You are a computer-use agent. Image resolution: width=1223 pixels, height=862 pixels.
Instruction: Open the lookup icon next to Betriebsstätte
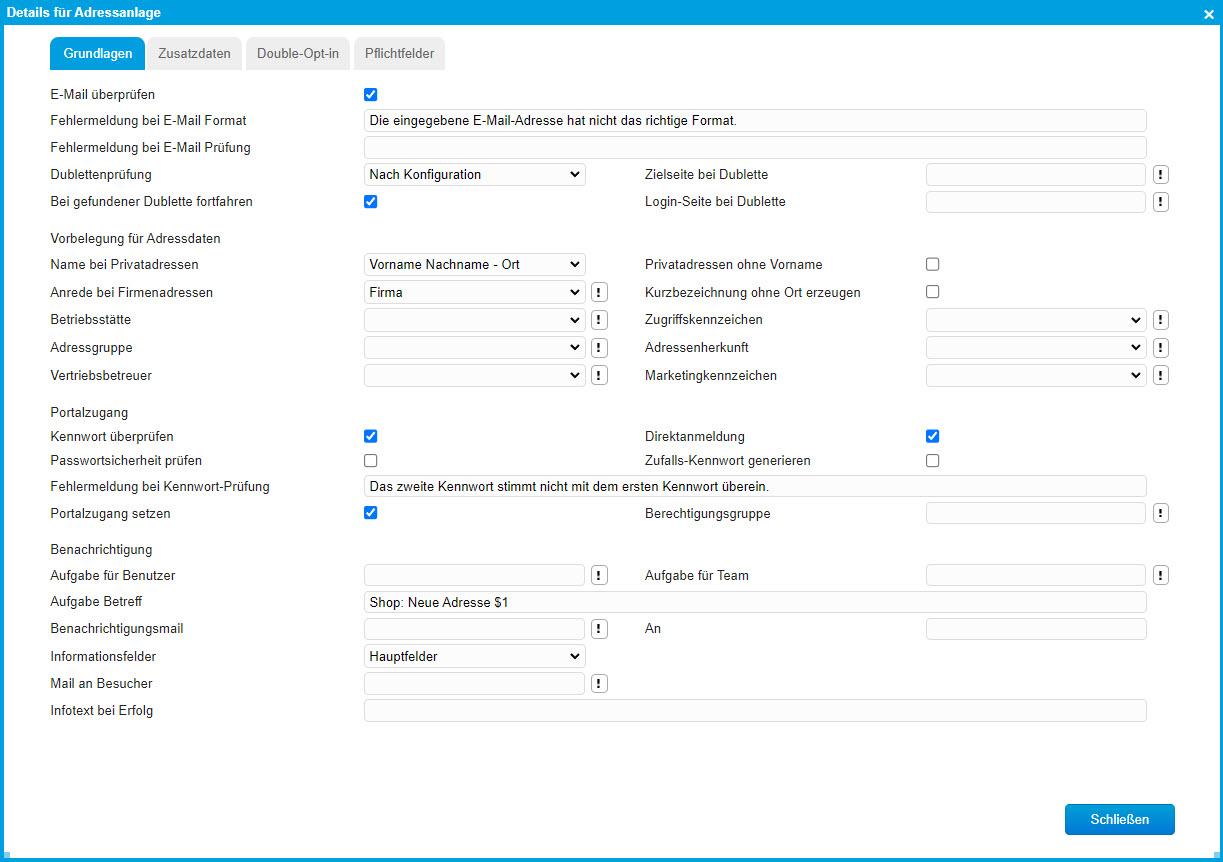598,320
